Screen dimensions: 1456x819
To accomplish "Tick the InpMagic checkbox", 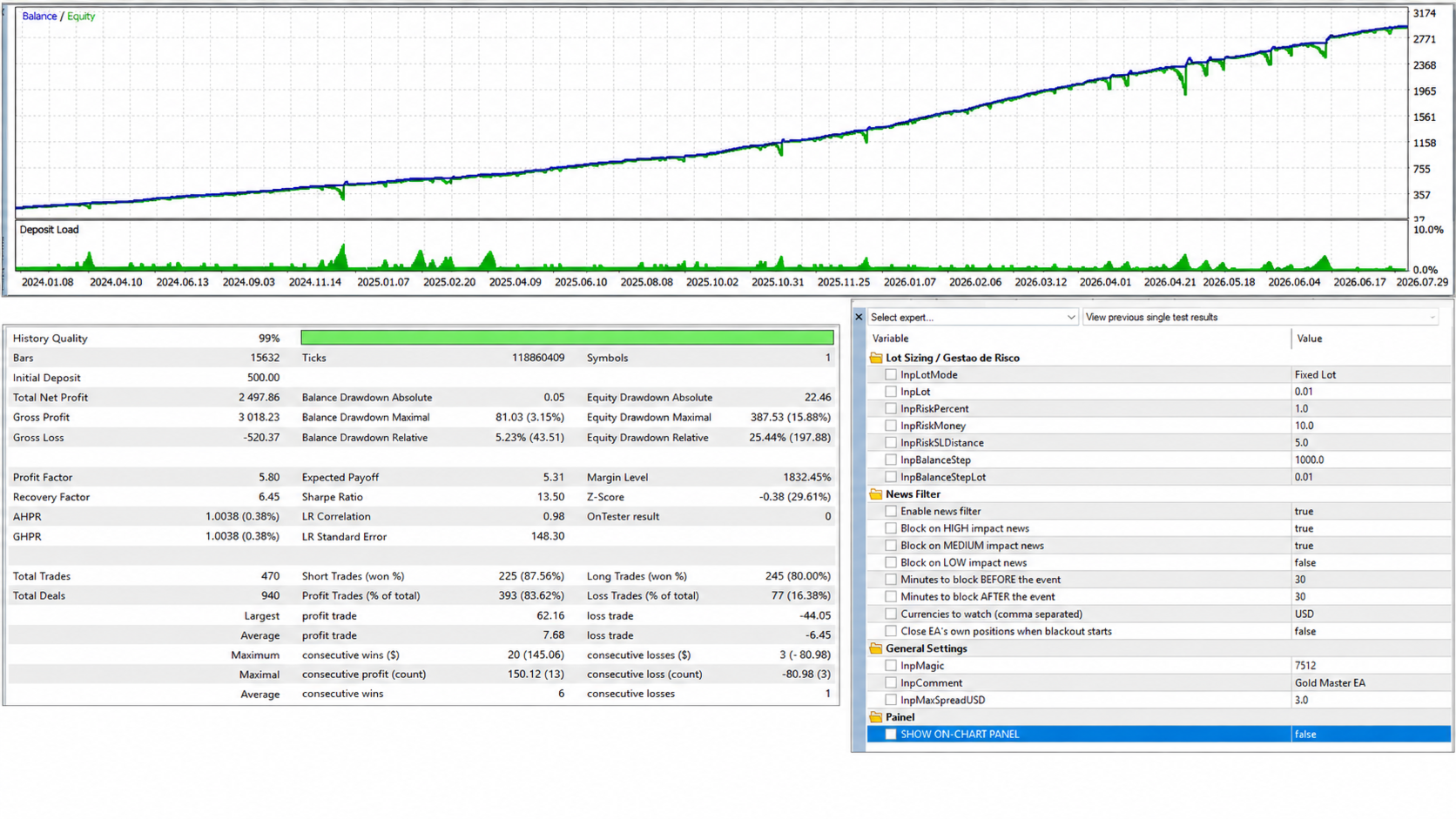I will click(891, 666).
